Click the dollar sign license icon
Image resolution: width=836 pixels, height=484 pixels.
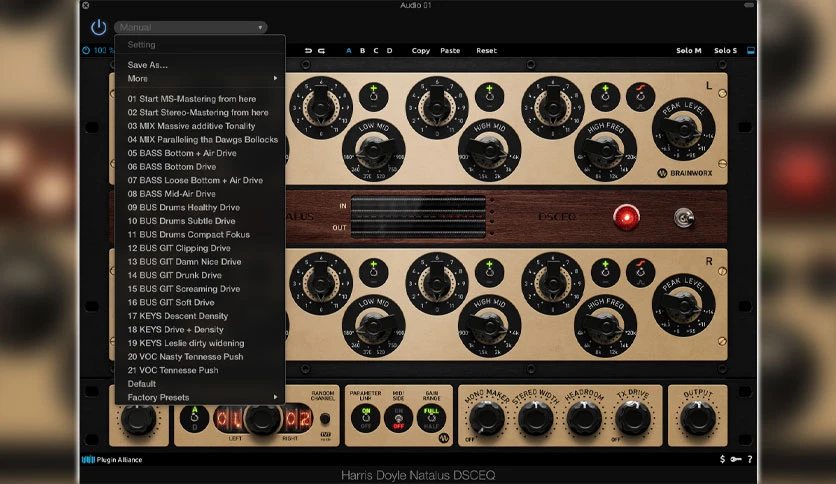(722, 459)
